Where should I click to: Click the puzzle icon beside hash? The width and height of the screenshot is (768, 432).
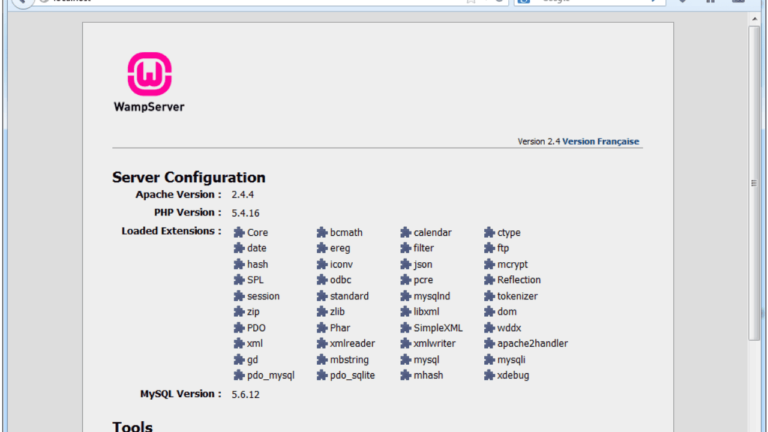click(x=239, y=264)
